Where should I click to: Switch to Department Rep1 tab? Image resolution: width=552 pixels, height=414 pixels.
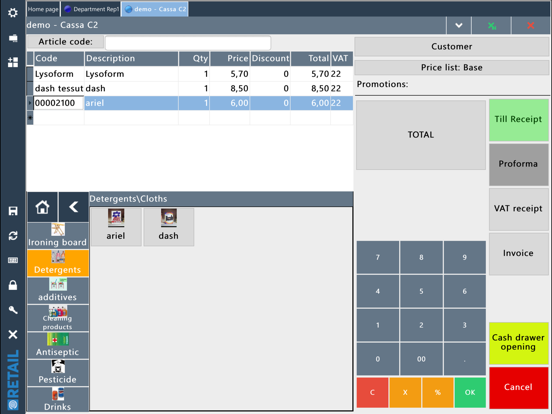pos(91,9)
